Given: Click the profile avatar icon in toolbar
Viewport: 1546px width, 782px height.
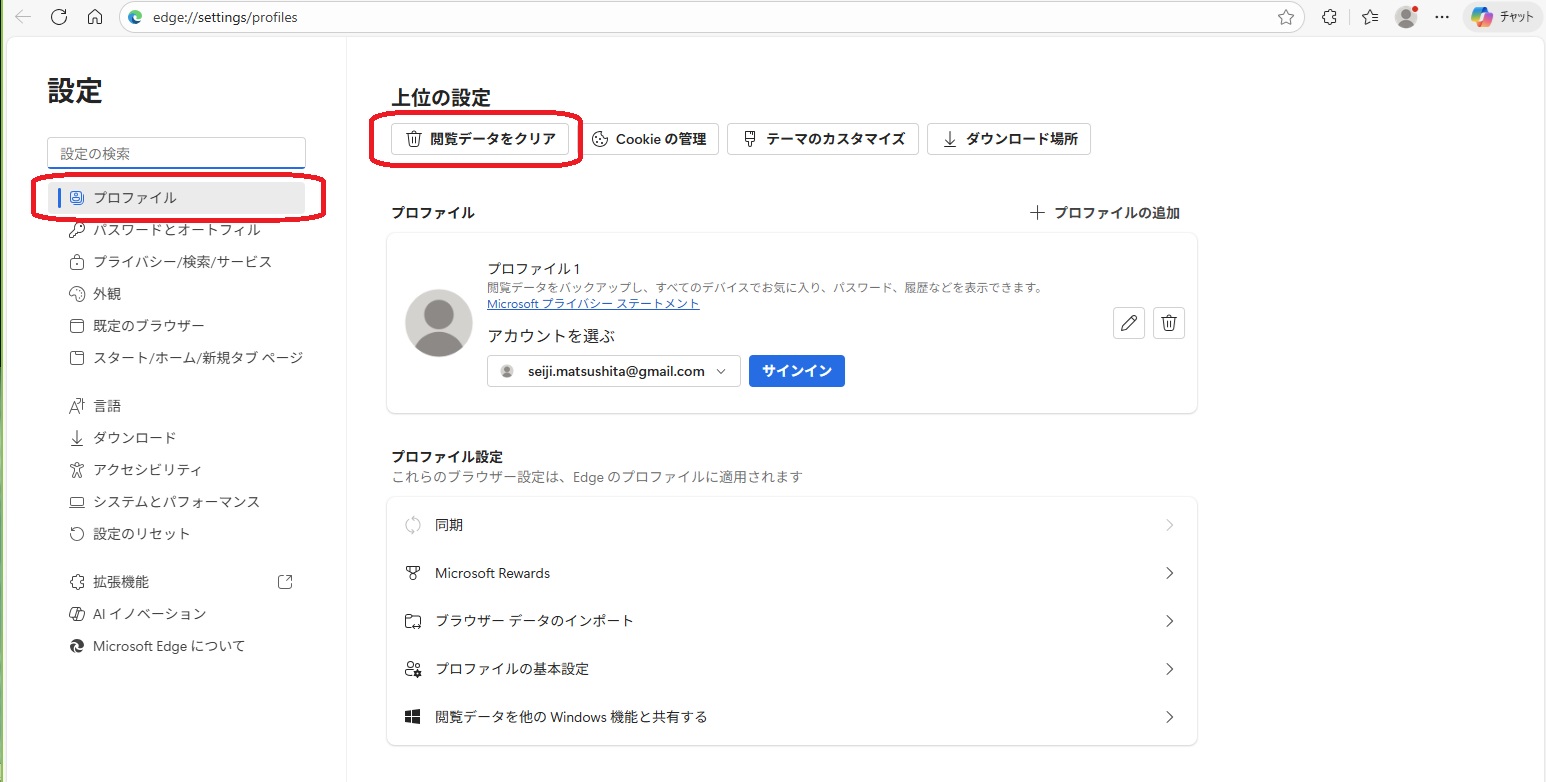Looking at the screenshot, I should pyautogui.click(x=1406, y=17).
